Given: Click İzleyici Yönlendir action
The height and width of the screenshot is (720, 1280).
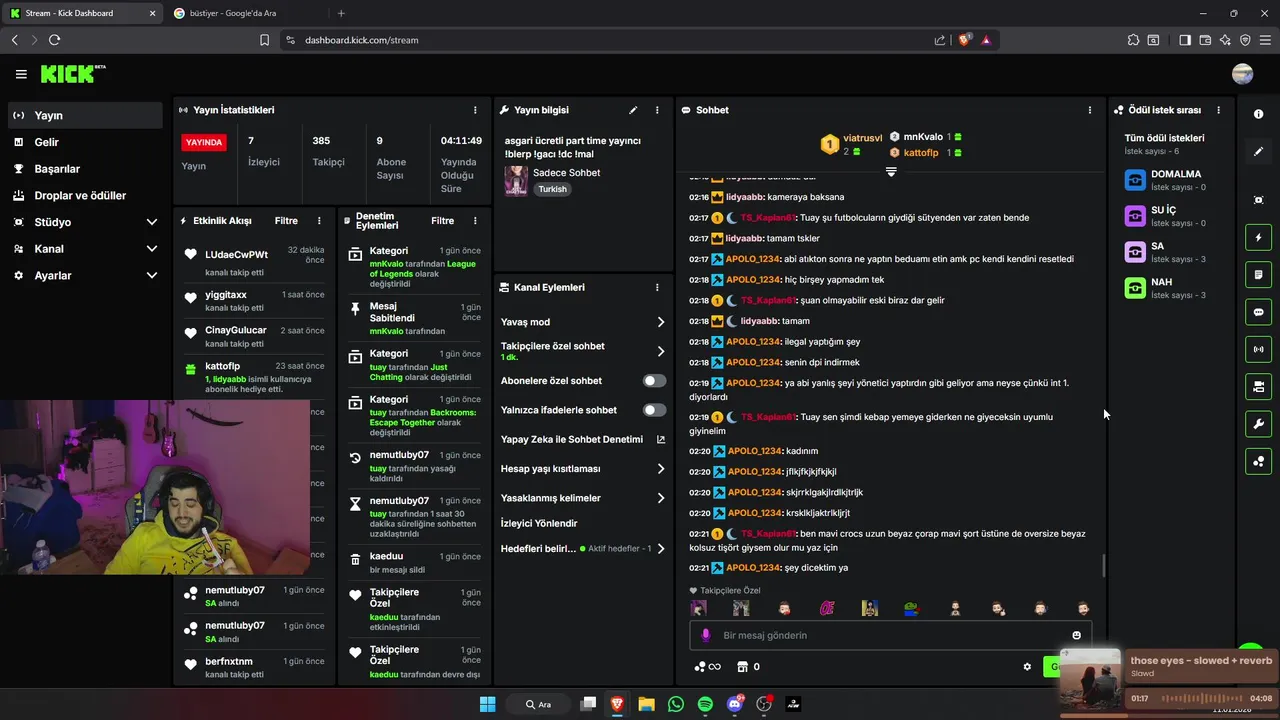Looking at the screenshot, I should click(x=539, y=523).
